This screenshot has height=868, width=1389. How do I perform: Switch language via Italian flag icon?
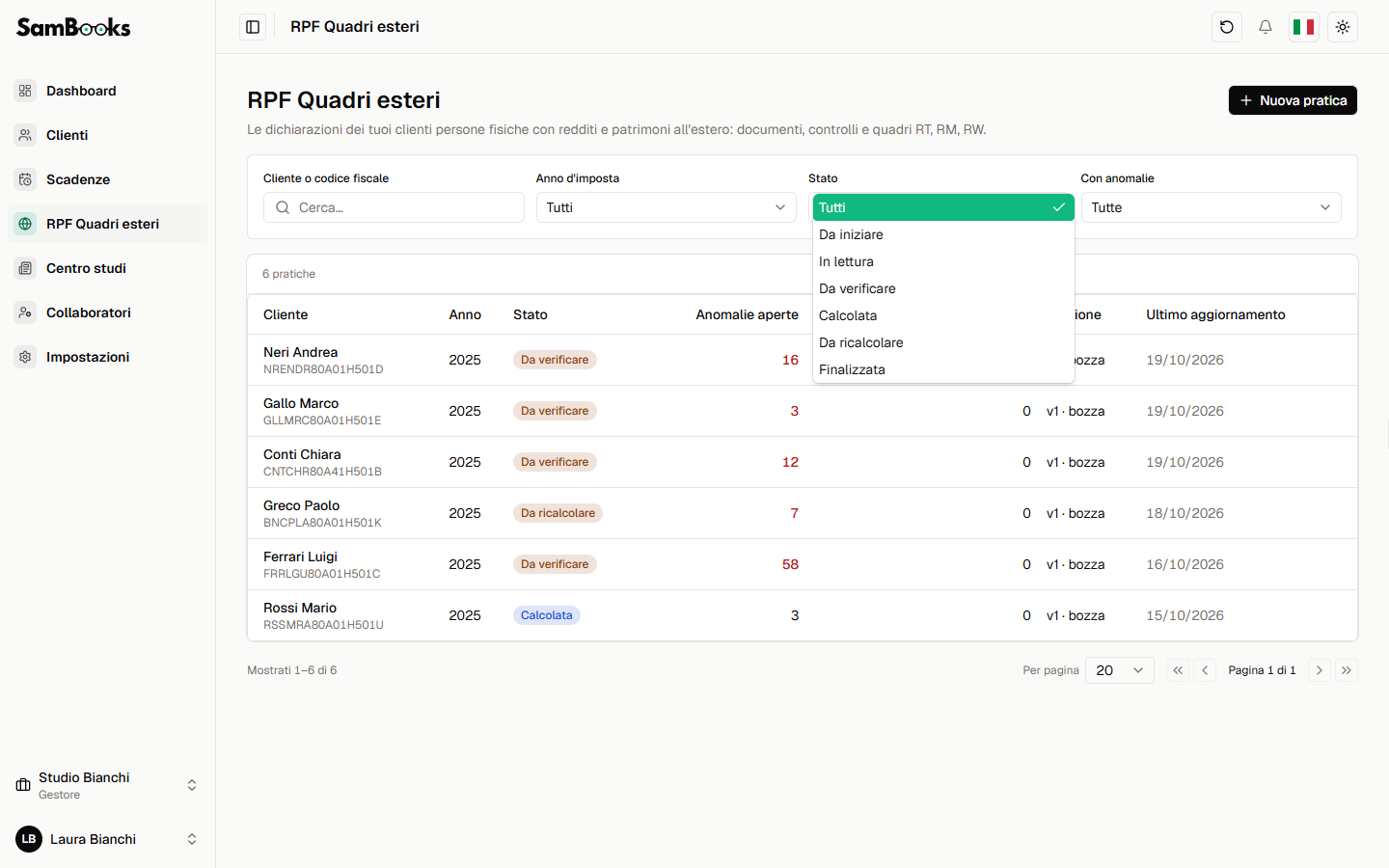(x=1304, y=27)
